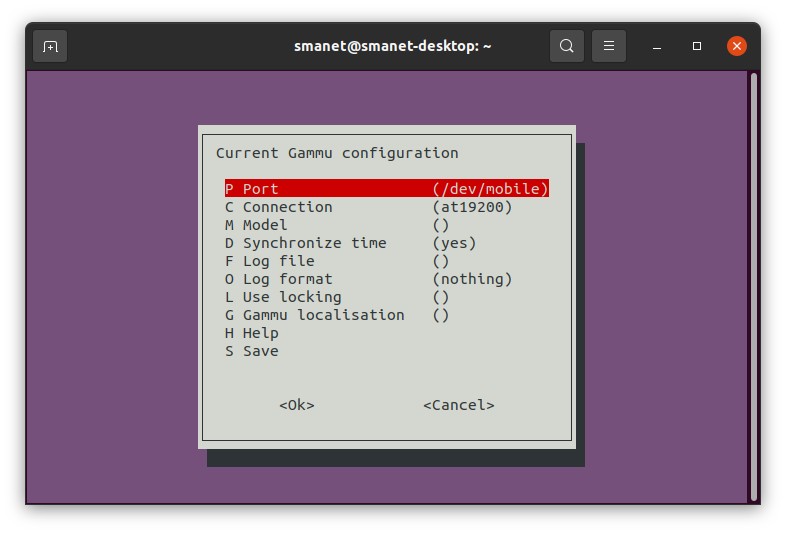The height and width of the screenshot is (533, 786).
Task: Select the Synchronize time entry
Action: (386, 243)
